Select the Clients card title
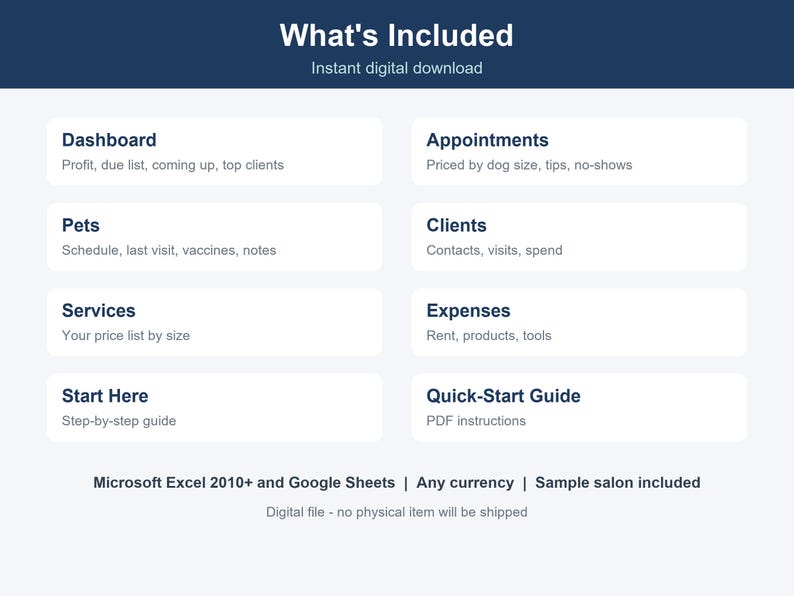Screen dimensions: 794x596 click(x=456, y=225)
